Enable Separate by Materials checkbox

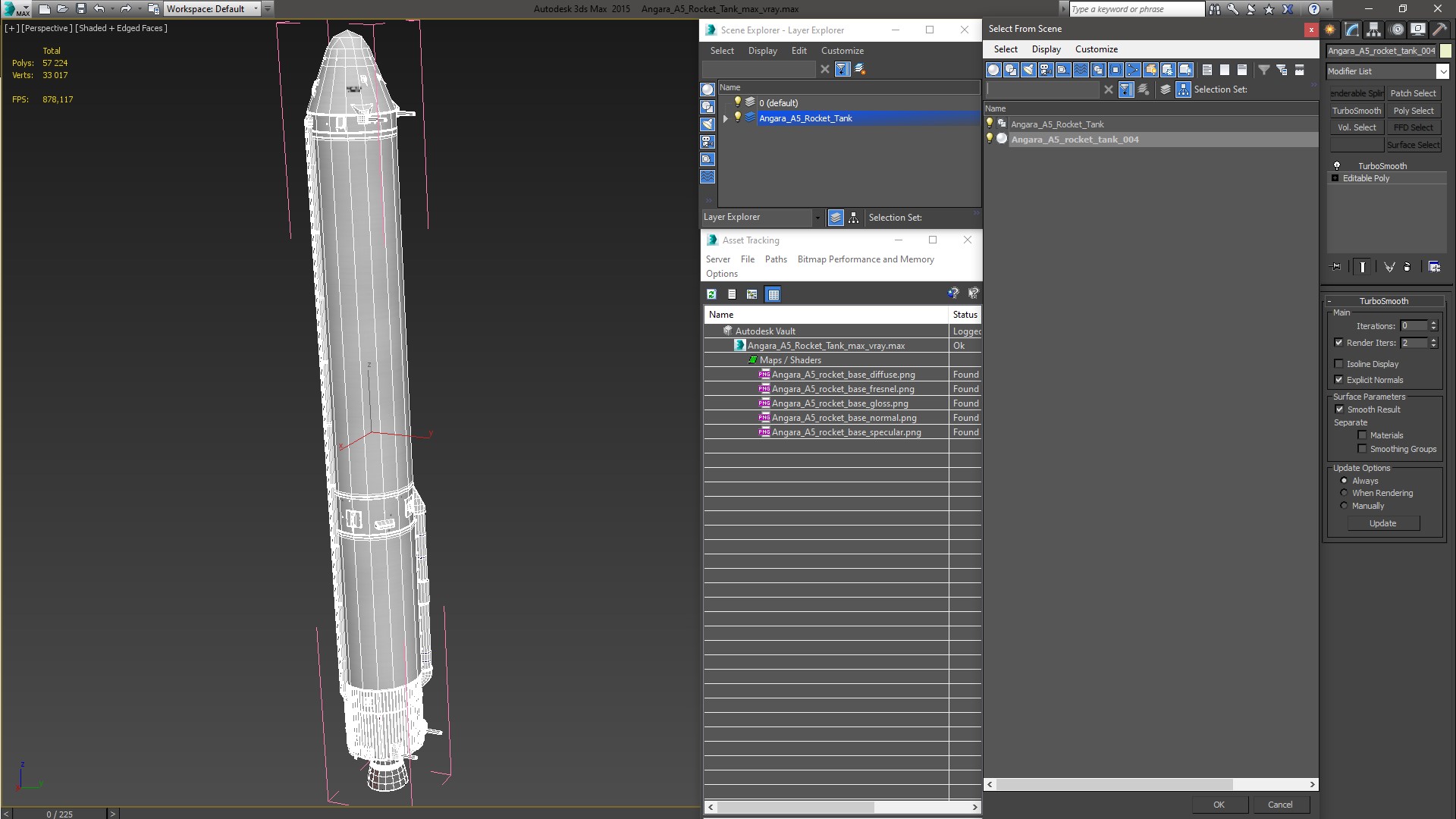tap(1362, 435)
